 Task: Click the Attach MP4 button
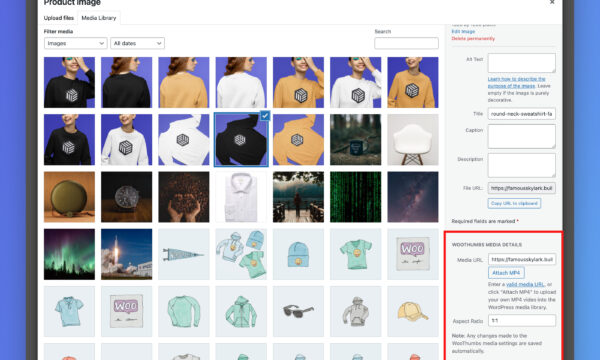[506, 273]
